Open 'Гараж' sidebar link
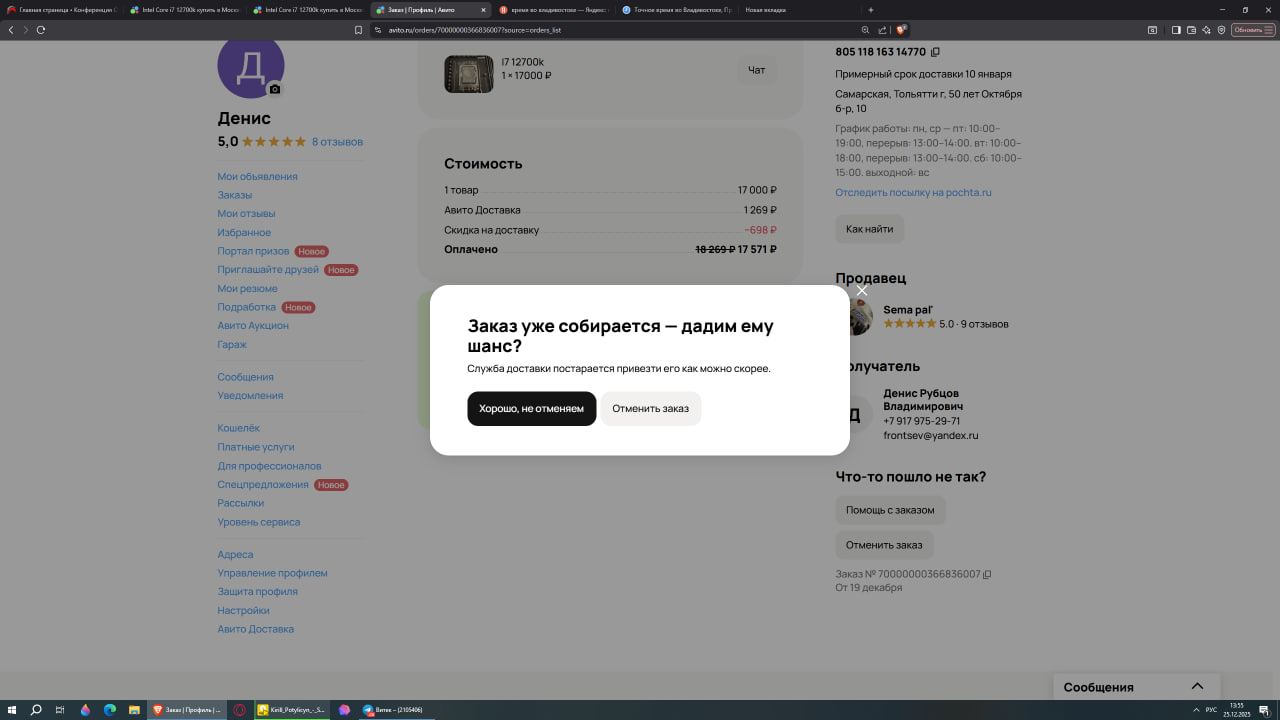Viewport: 1280px width, 720px height. (232, 345)
